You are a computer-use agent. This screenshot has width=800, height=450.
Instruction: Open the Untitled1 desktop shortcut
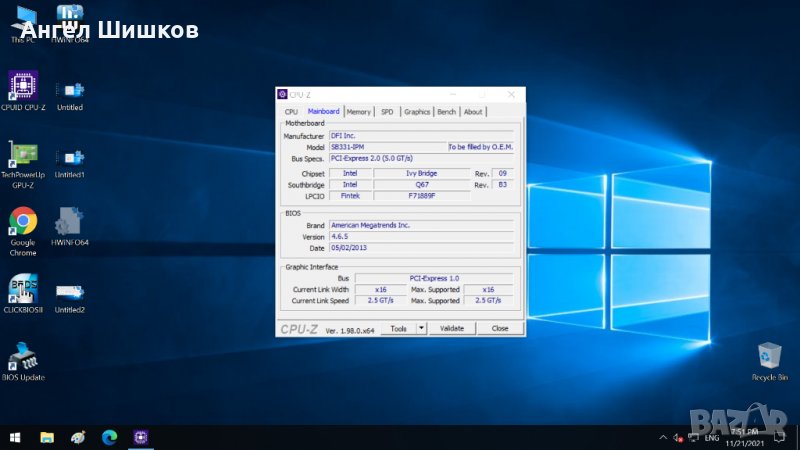[70, 156]
